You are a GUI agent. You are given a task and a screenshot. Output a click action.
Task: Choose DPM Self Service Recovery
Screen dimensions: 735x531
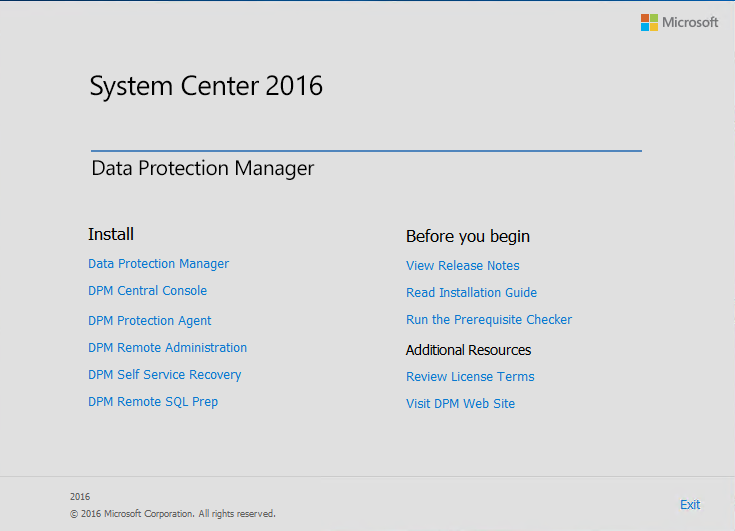pos(164,375)
